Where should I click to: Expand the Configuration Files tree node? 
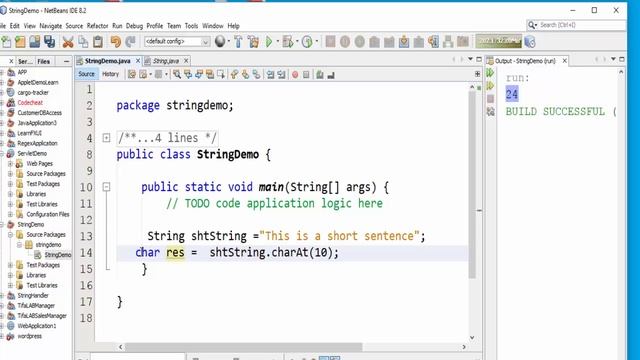(10, 214)
